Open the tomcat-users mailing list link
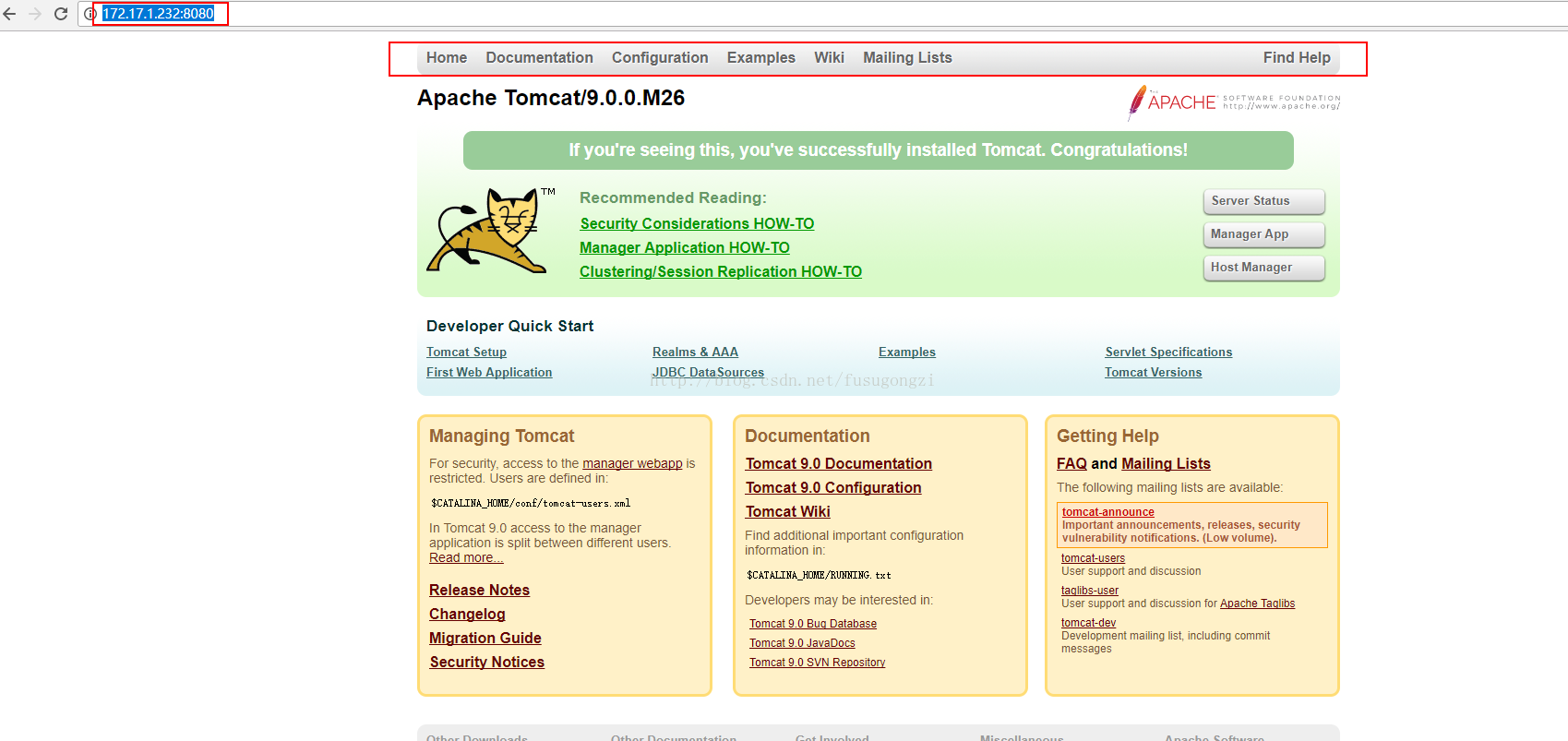 pos(1093,558)
